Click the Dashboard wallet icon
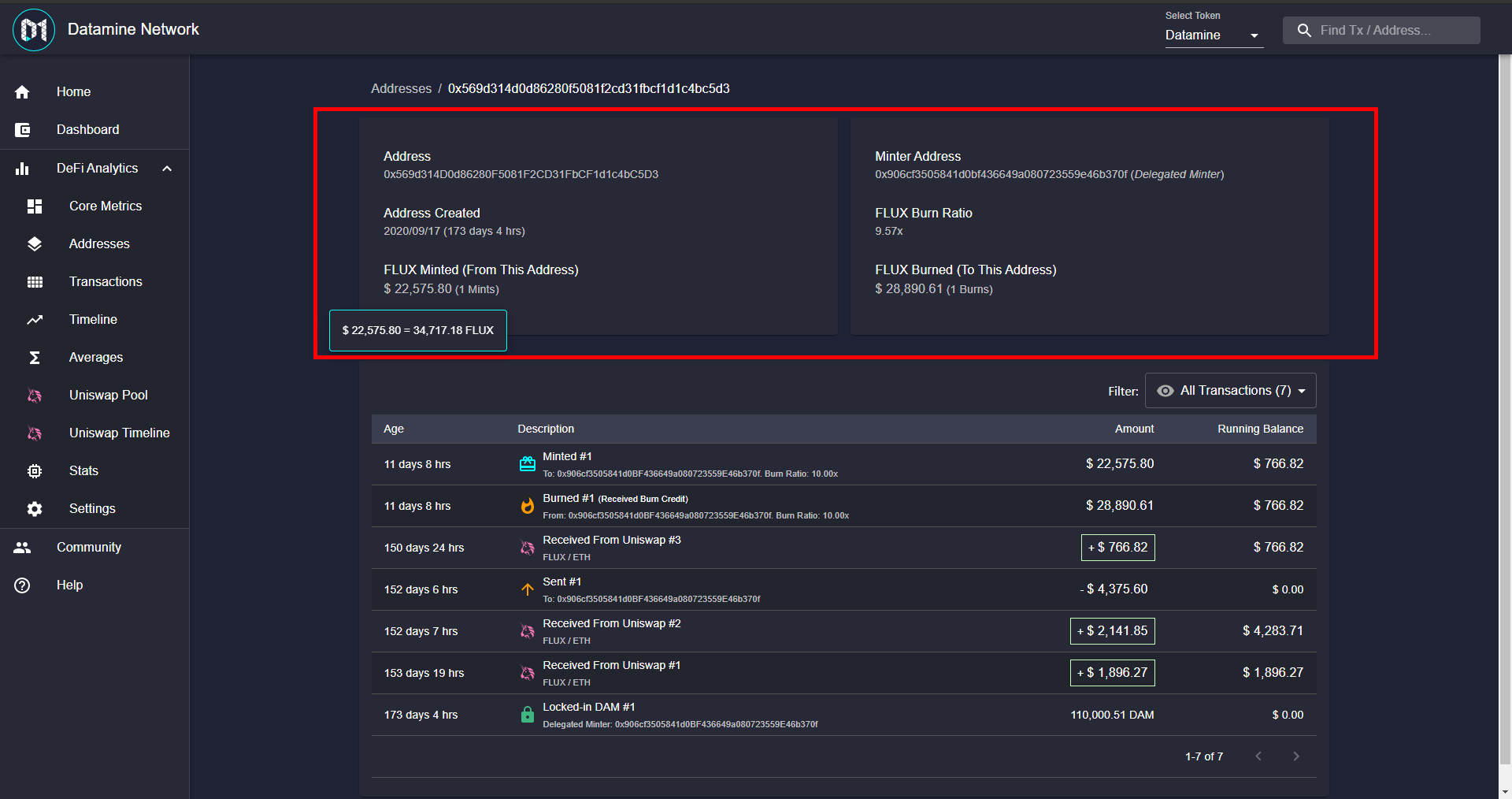This screenshot has width=1512, height=799. [22, 130]
